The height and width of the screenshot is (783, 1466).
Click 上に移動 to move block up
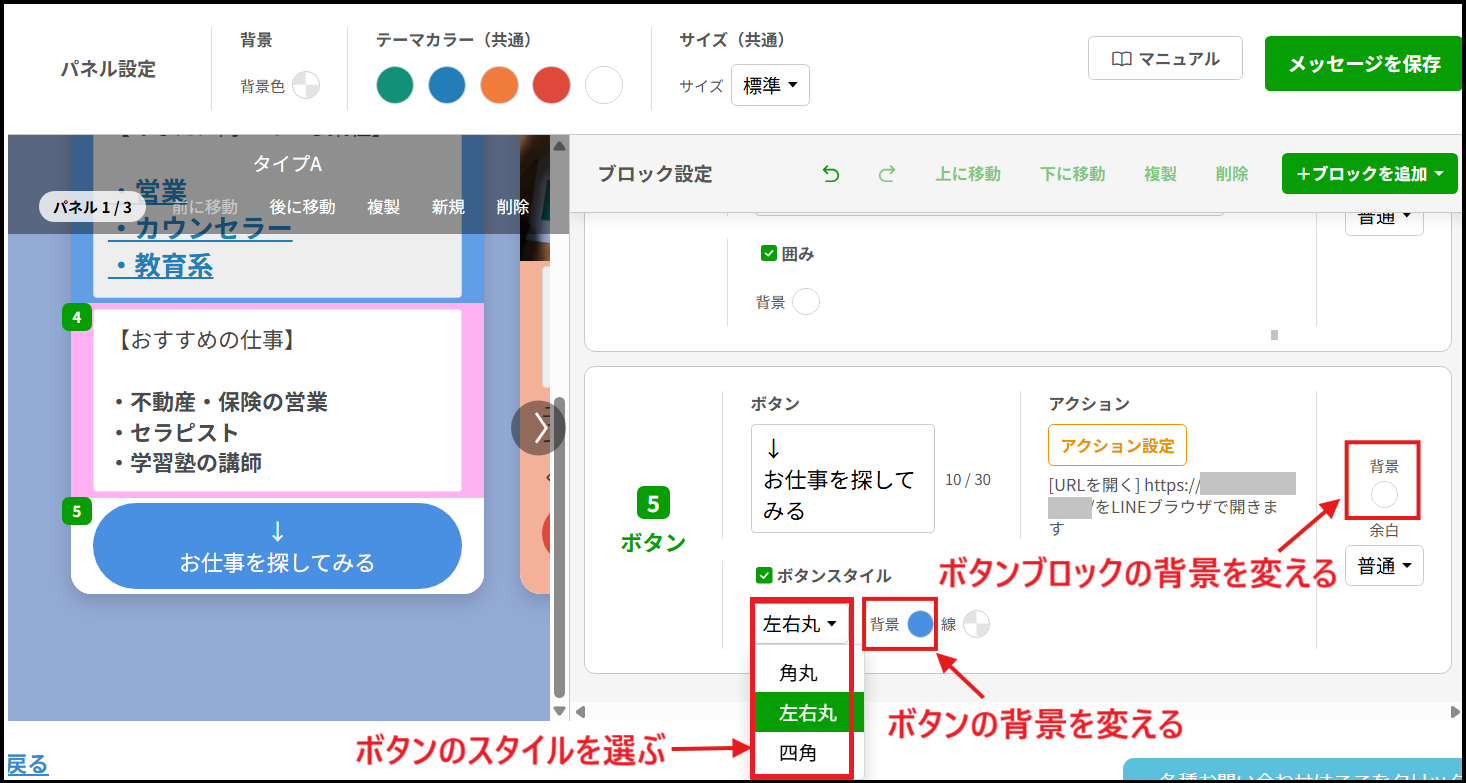(x=968, y=174)
